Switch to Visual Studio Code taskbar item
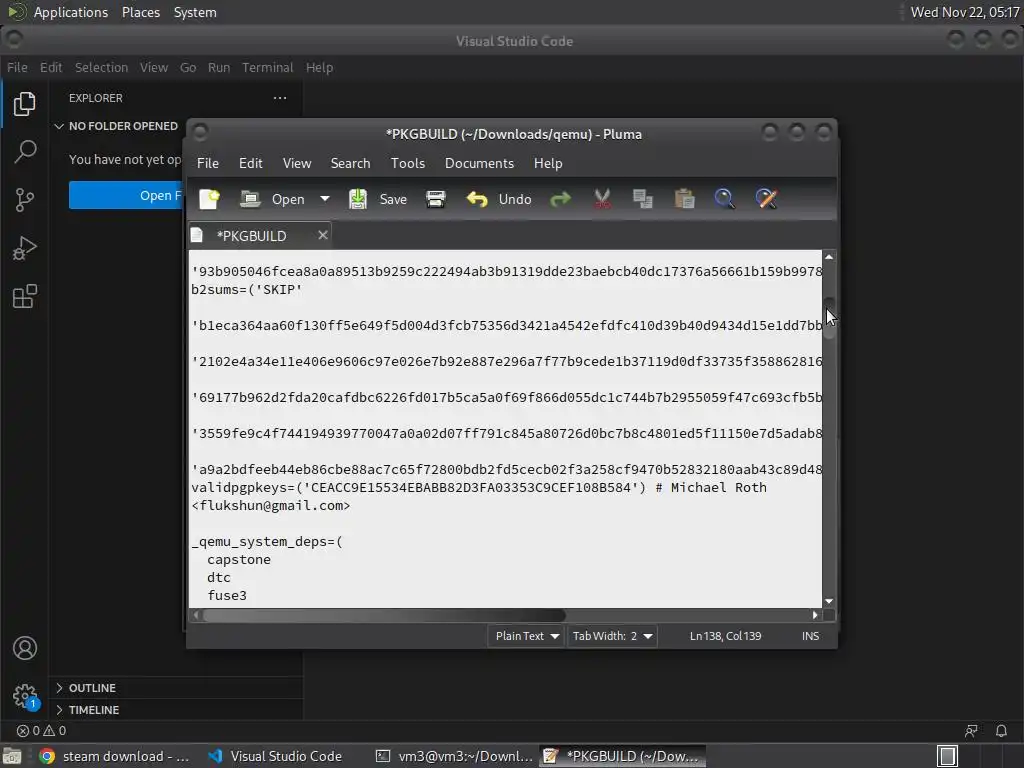The height and width of the screenshot is (768, 1024). point(276,756)
